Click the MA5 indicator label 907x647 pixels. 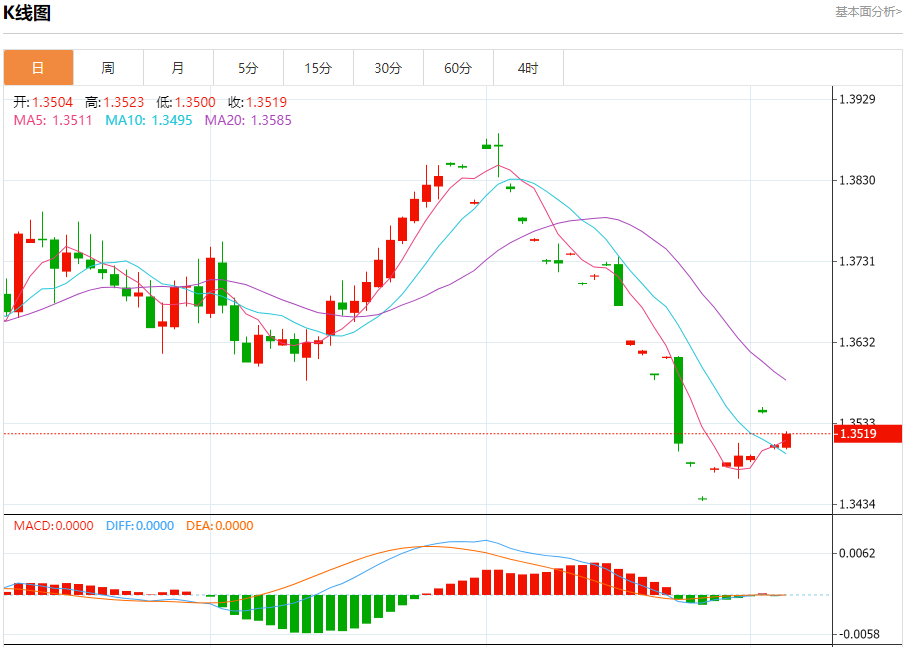pos(52,120)
